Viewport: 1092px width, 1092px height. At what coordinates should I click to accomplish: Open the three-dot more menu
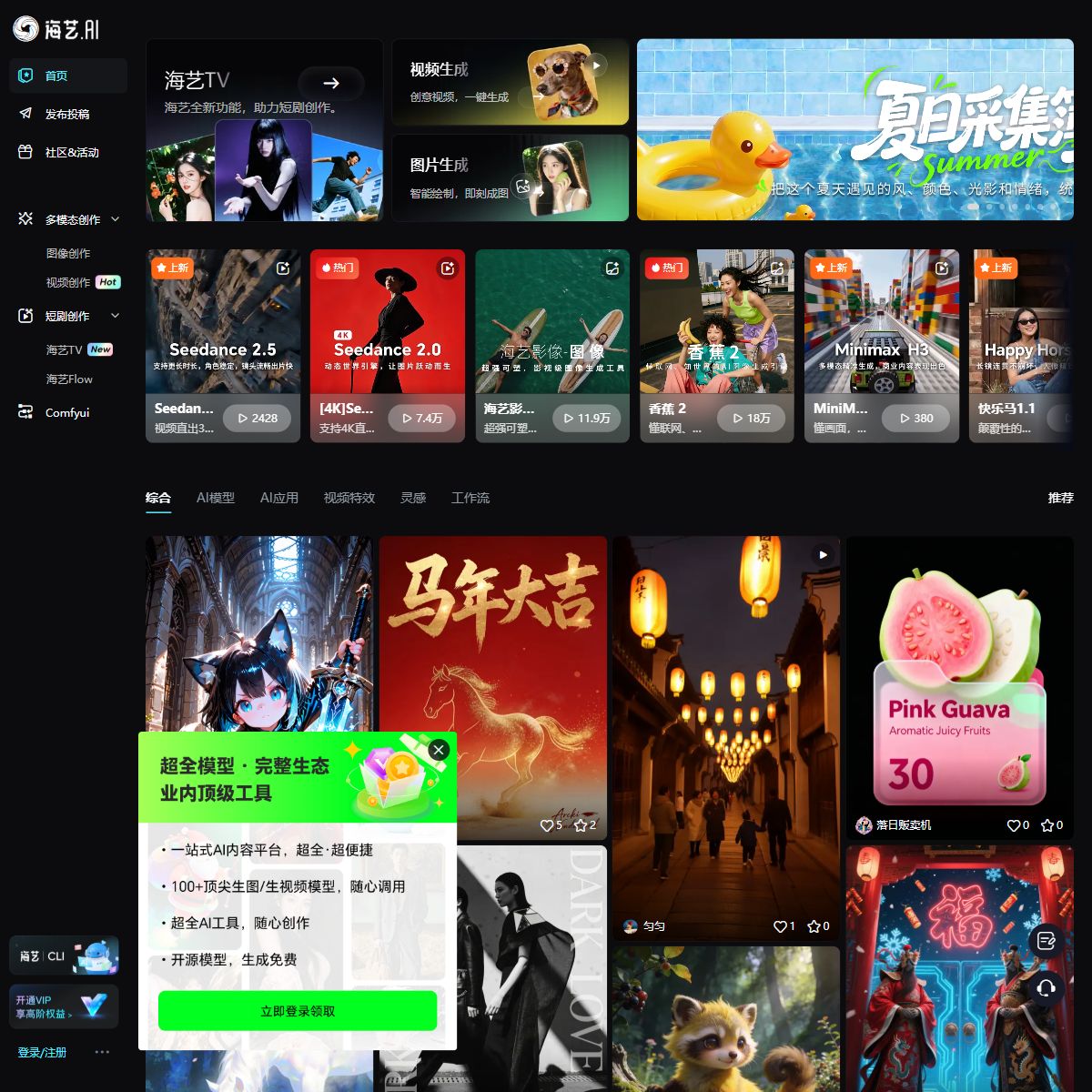tap(102, 1052)
